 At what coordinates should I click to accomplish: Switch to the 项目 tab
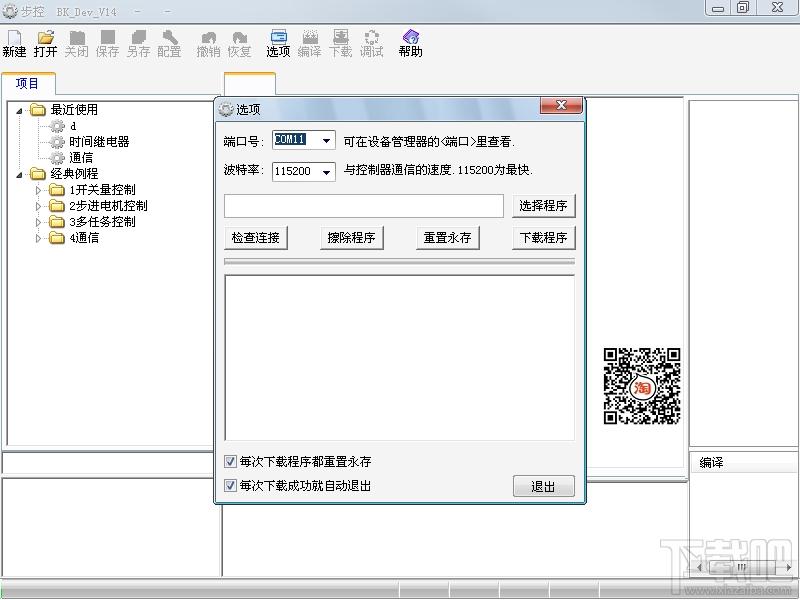(28, 83)
